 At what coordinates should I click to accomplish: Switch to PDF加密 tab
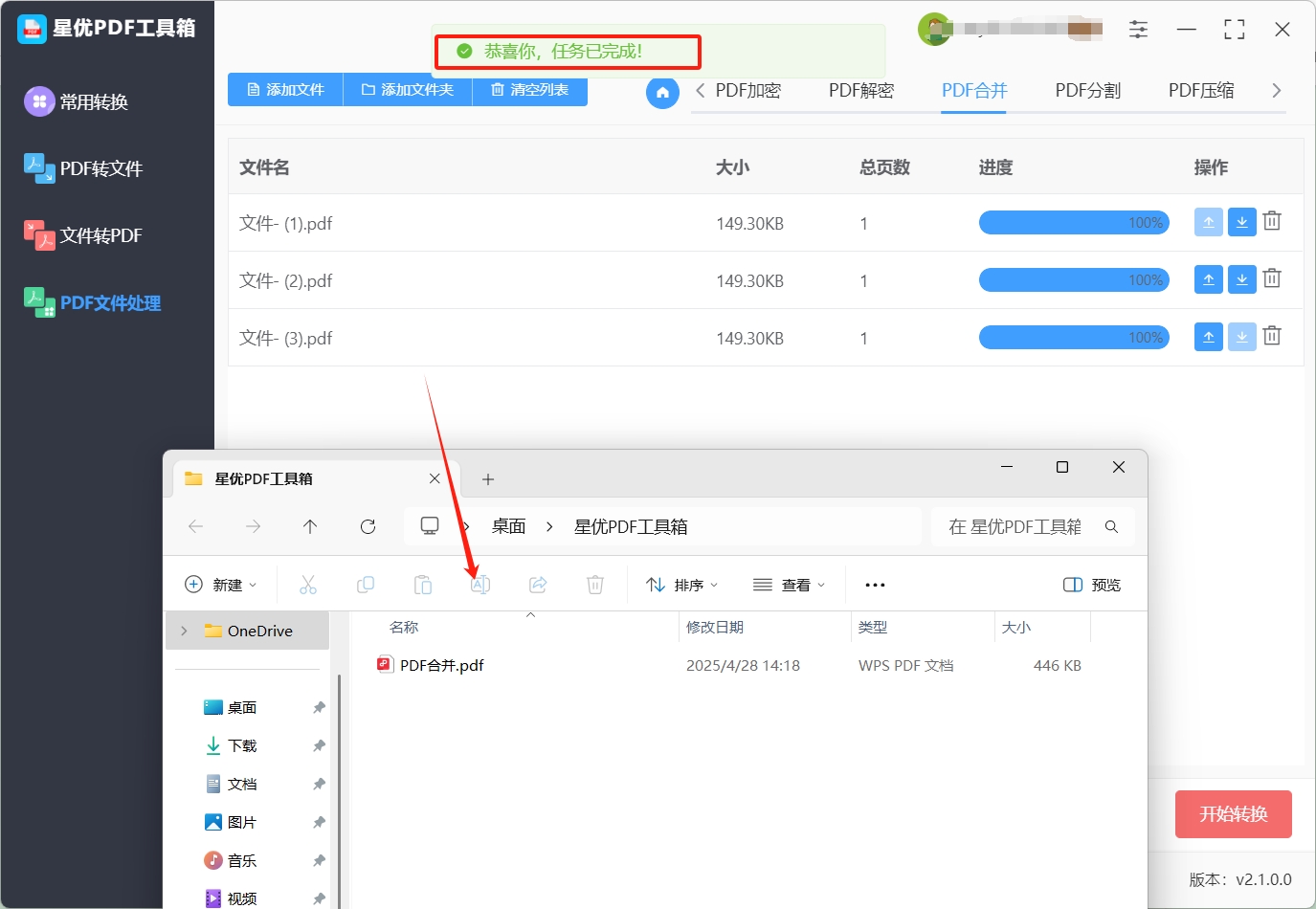pyautogui.click(x=748, y=91)
